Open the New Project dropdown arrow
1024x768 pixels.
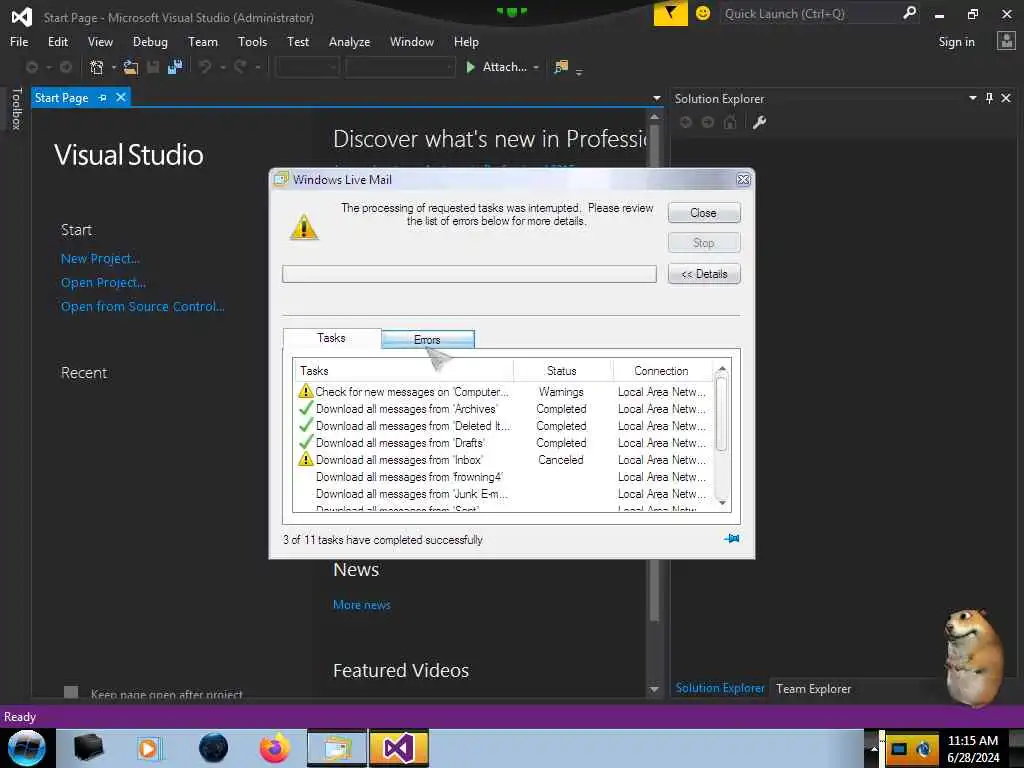pyautogui.click(x=114, y=67)
